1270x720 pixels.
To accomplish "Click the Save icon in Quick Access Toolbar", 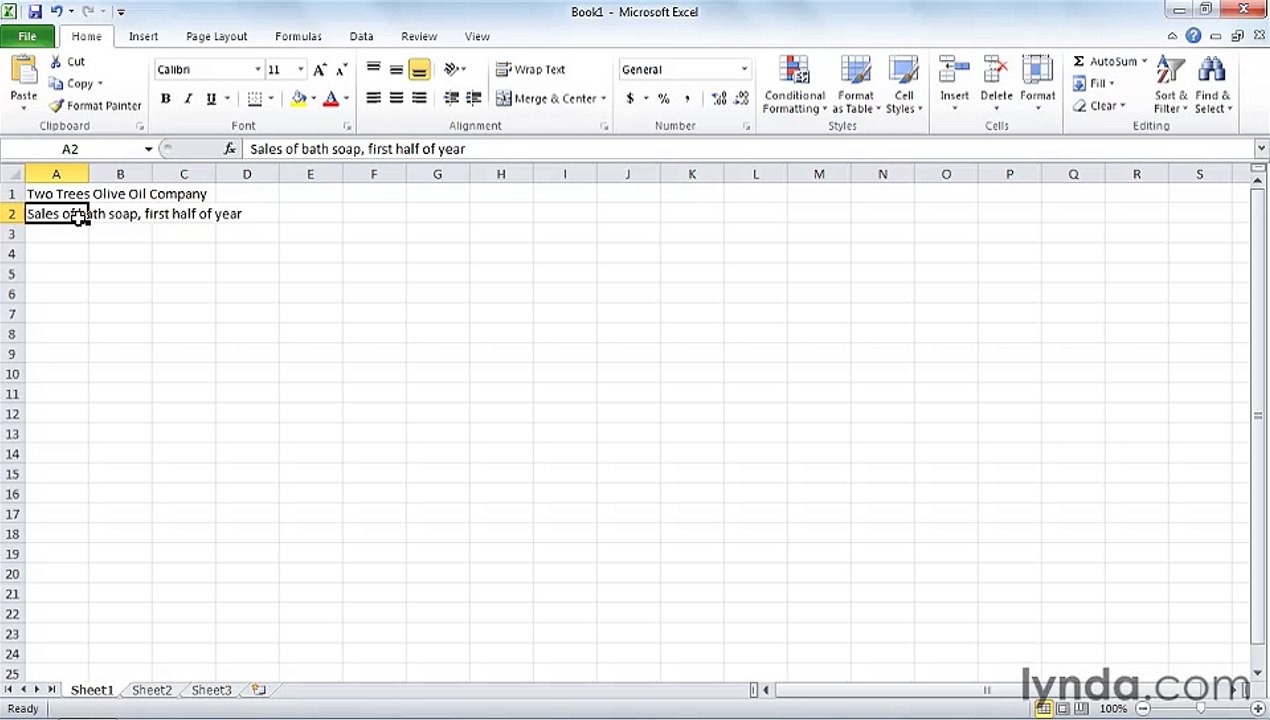I will (35, 12).
